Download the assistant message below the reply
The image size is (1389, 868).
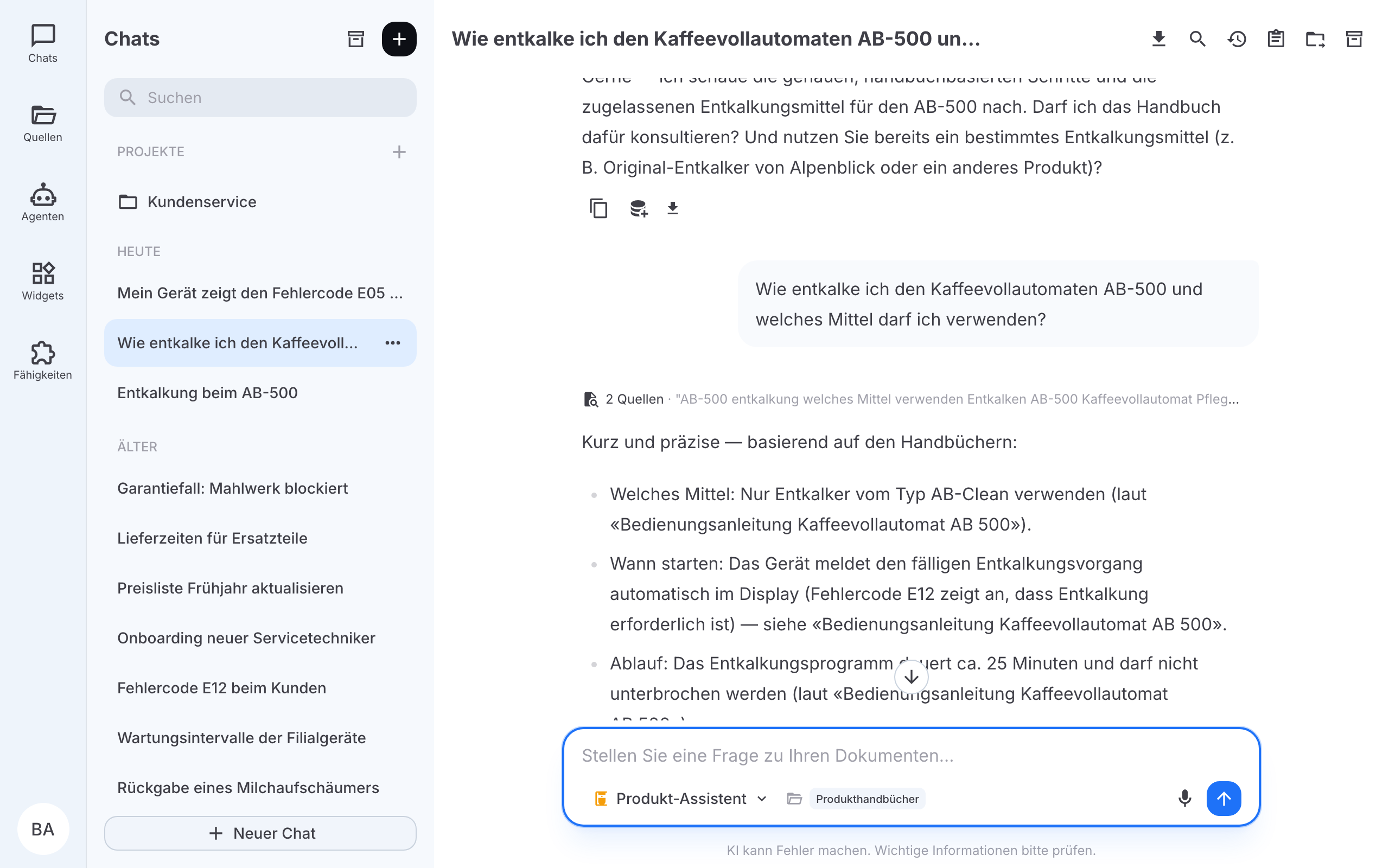[x=673, y=208]
